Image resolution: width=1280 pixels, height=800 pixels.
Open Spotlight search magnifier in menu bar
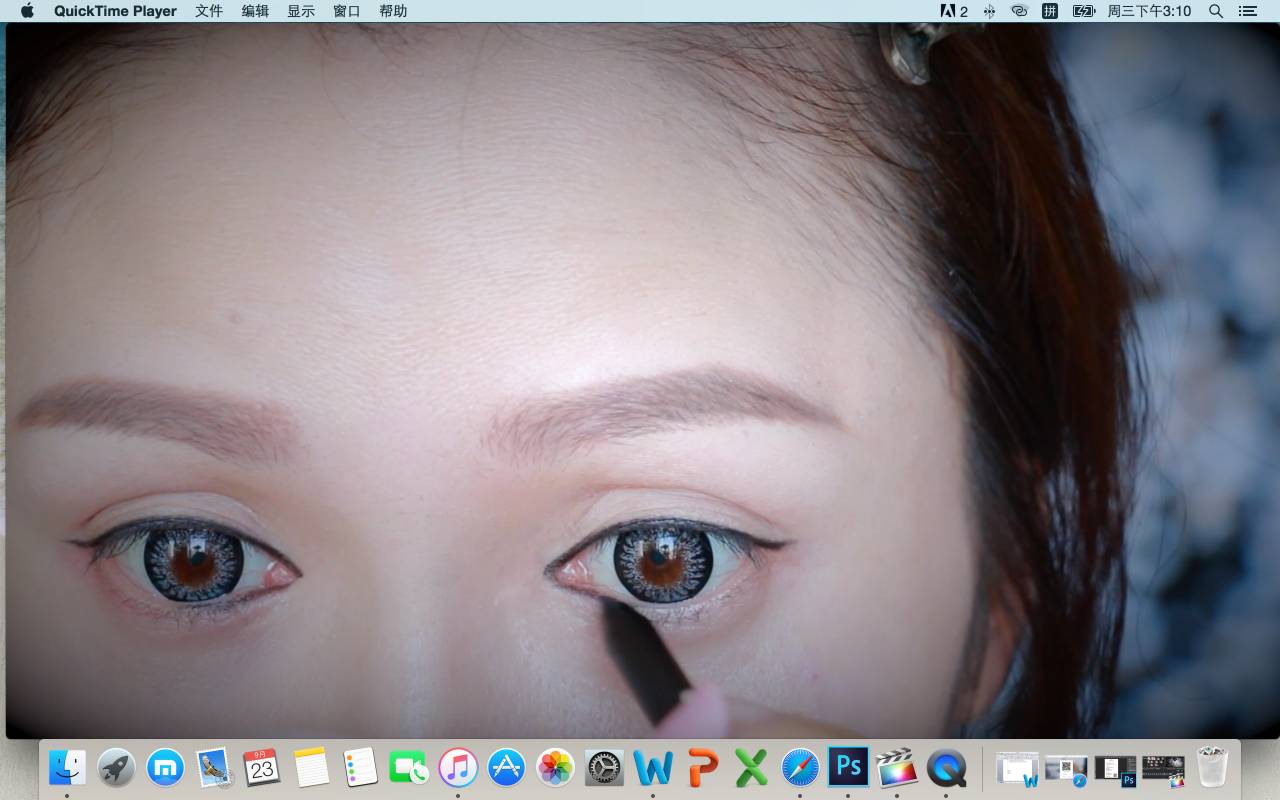pos(1216,11)
